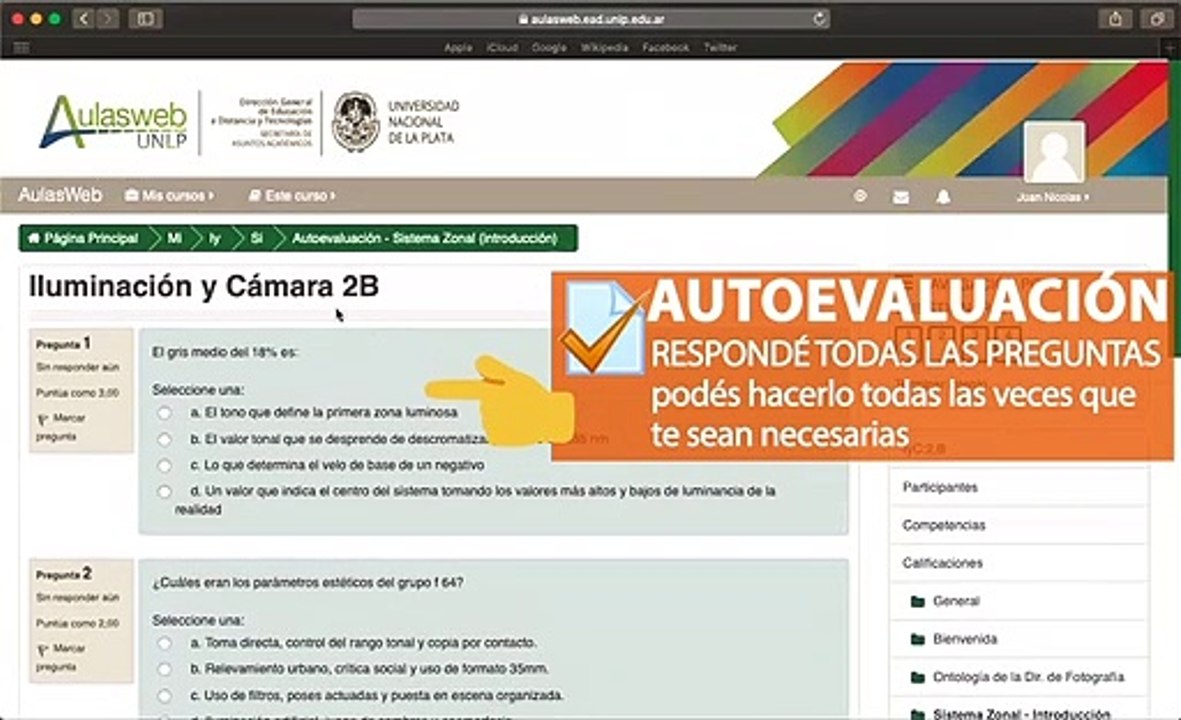The height and width of the screenshot is (720, 1181).
Task: Go back with Safari's back arrow
Action: [x=84, y=19]
